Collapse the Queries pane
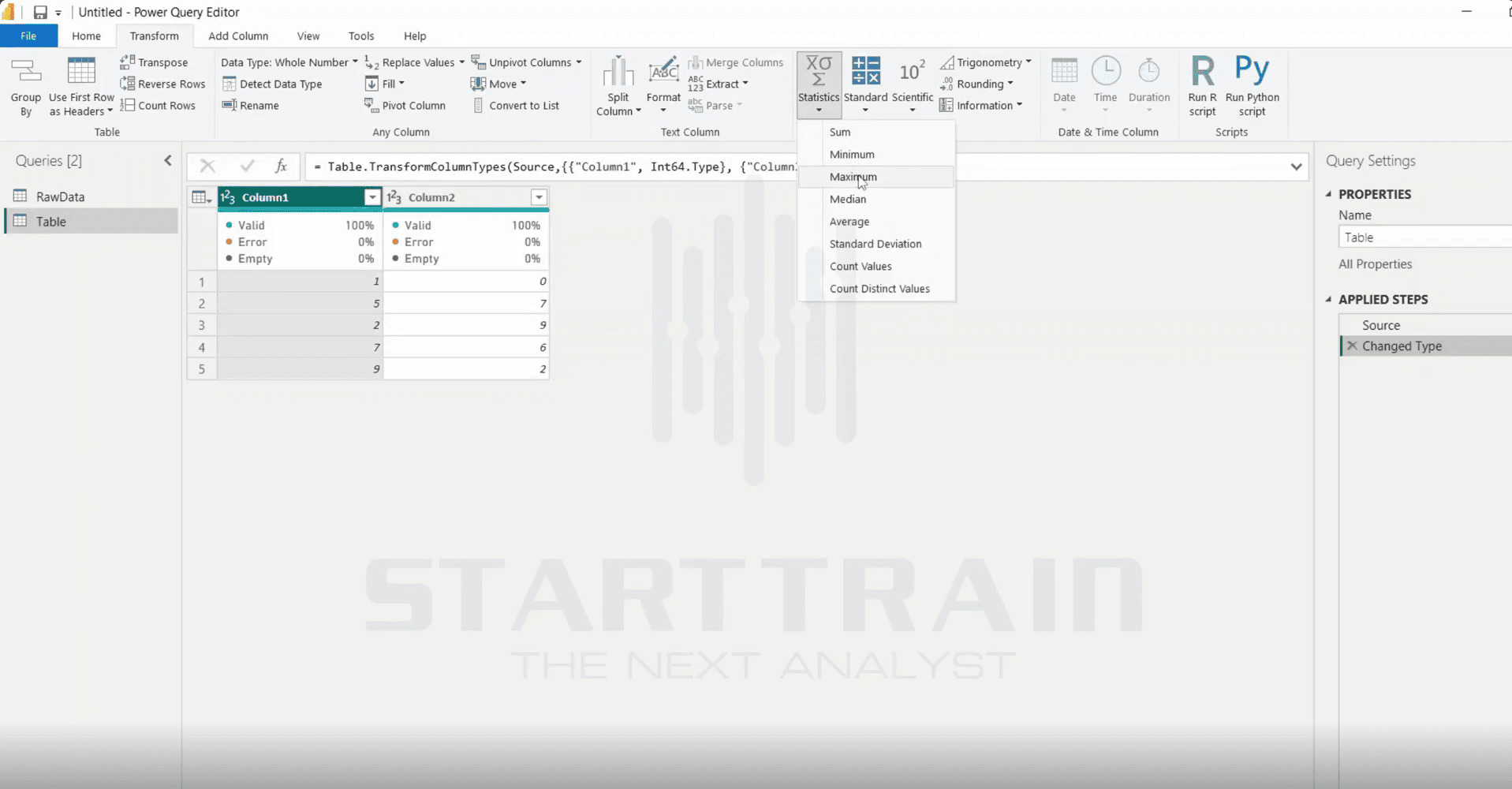This screenshot has width=1512, height=789. click(x=168, y=160)
